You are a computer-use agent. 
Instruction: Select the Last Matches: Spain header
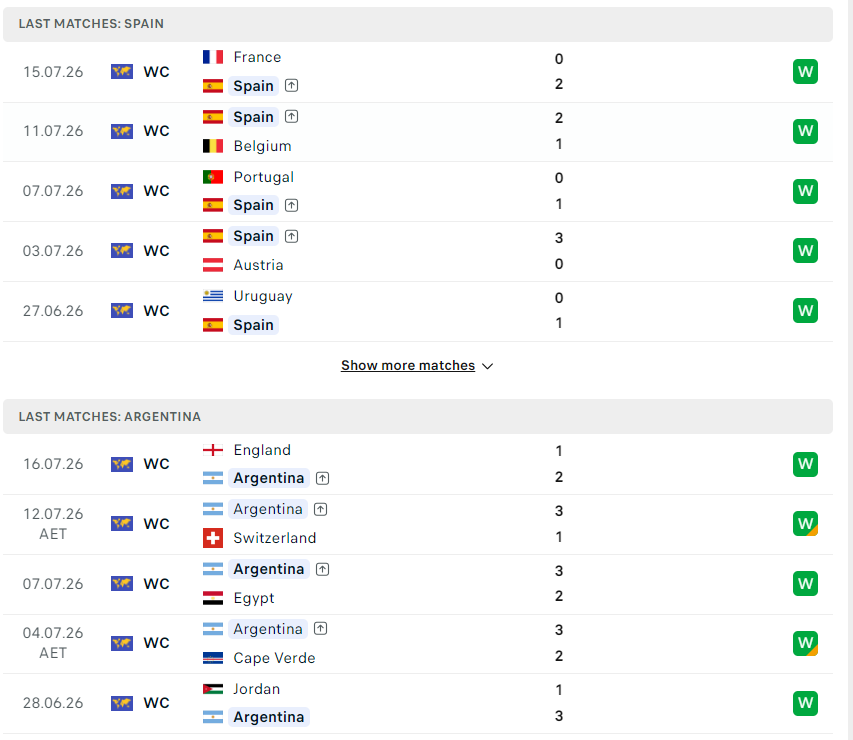(418, 24)
